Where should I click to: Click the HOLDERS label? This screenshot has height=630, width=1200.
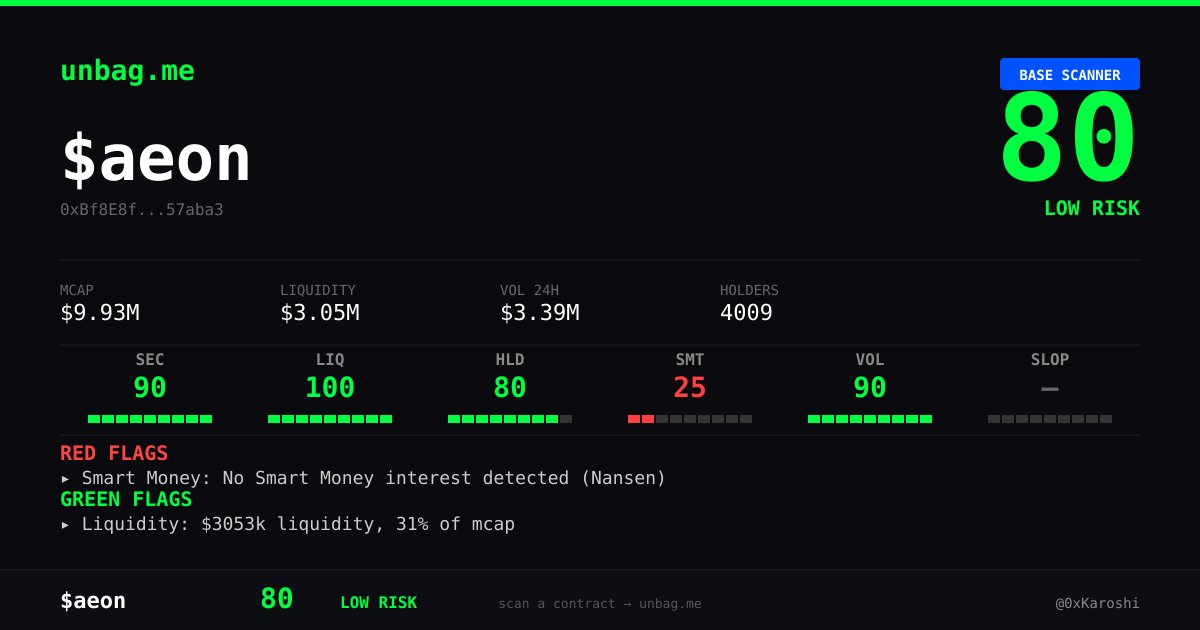tap(749, 291)
